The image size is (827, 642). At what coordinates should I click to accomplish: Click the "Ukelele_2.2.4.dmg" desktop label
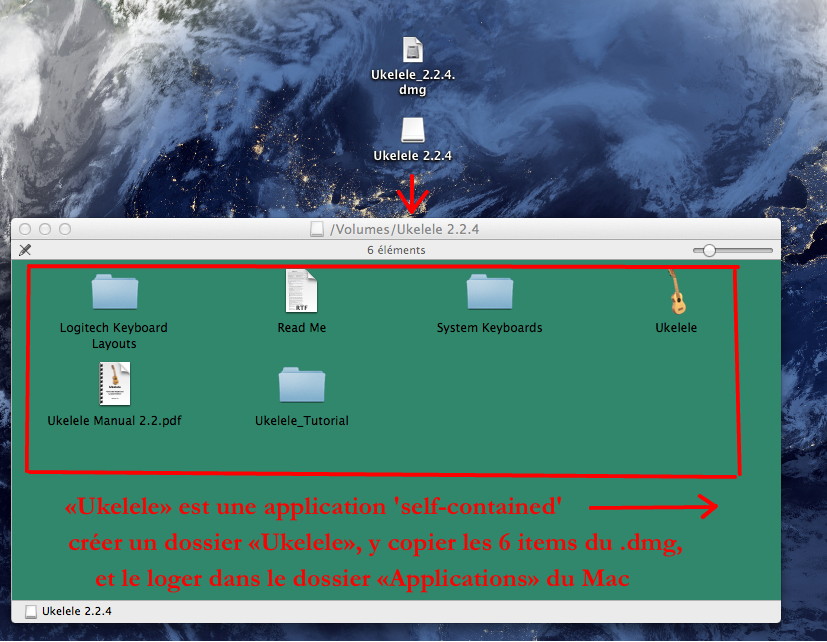tap(412, 82)
